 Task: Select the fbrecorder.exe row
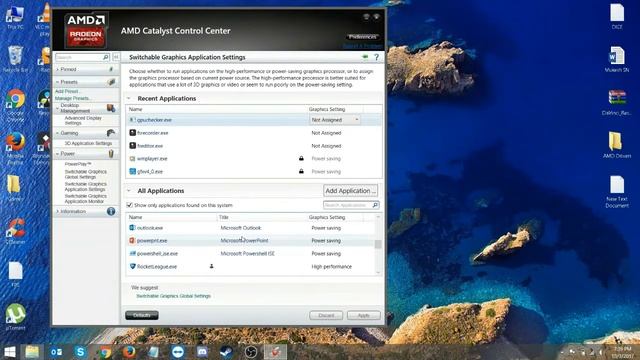tap(254, 133)
